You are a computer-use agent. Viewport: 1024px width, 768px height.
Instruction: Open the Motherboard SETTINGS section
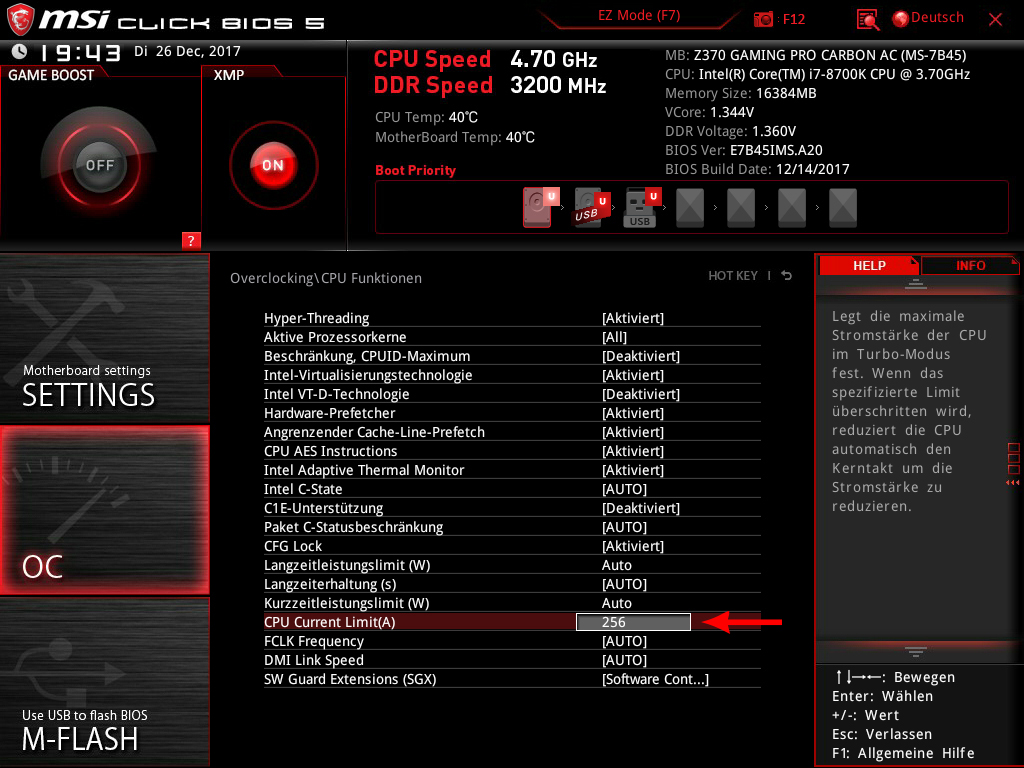[x=104, y=338]
